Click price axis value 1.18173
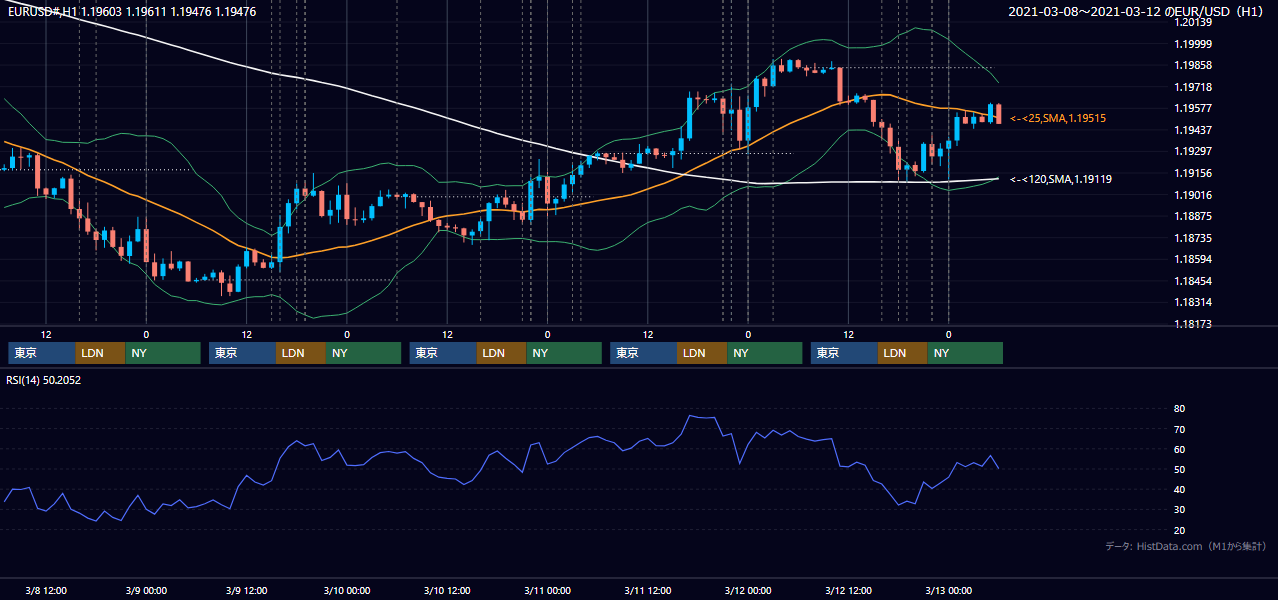The height and width of the screenshot is (600, 1278). [x=1193, y=324]
